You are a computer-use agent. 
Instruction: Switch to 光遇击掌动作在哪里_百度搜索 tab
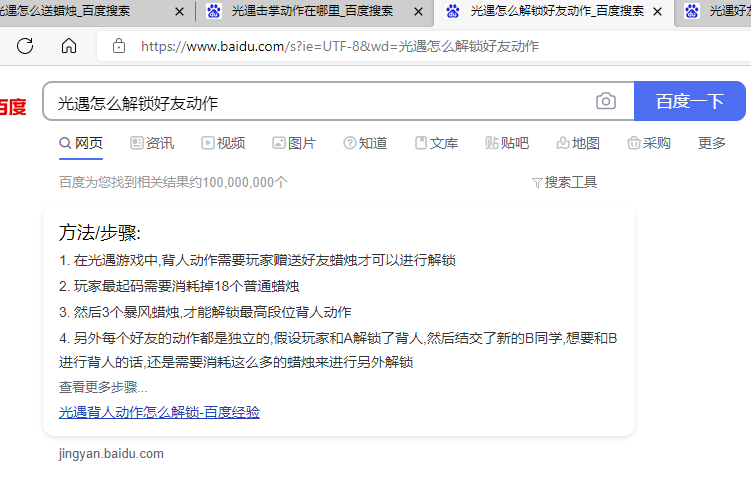pos(312,11)
